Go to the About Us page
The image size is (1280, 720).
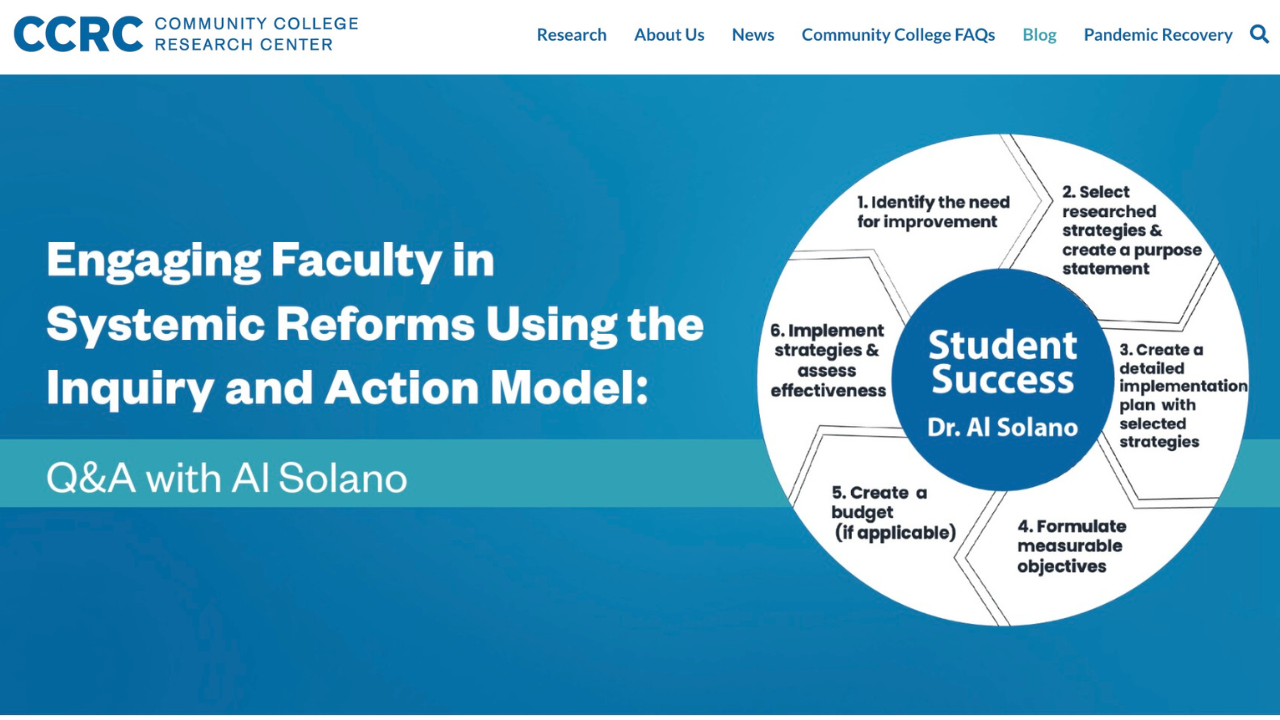point(669,35)
